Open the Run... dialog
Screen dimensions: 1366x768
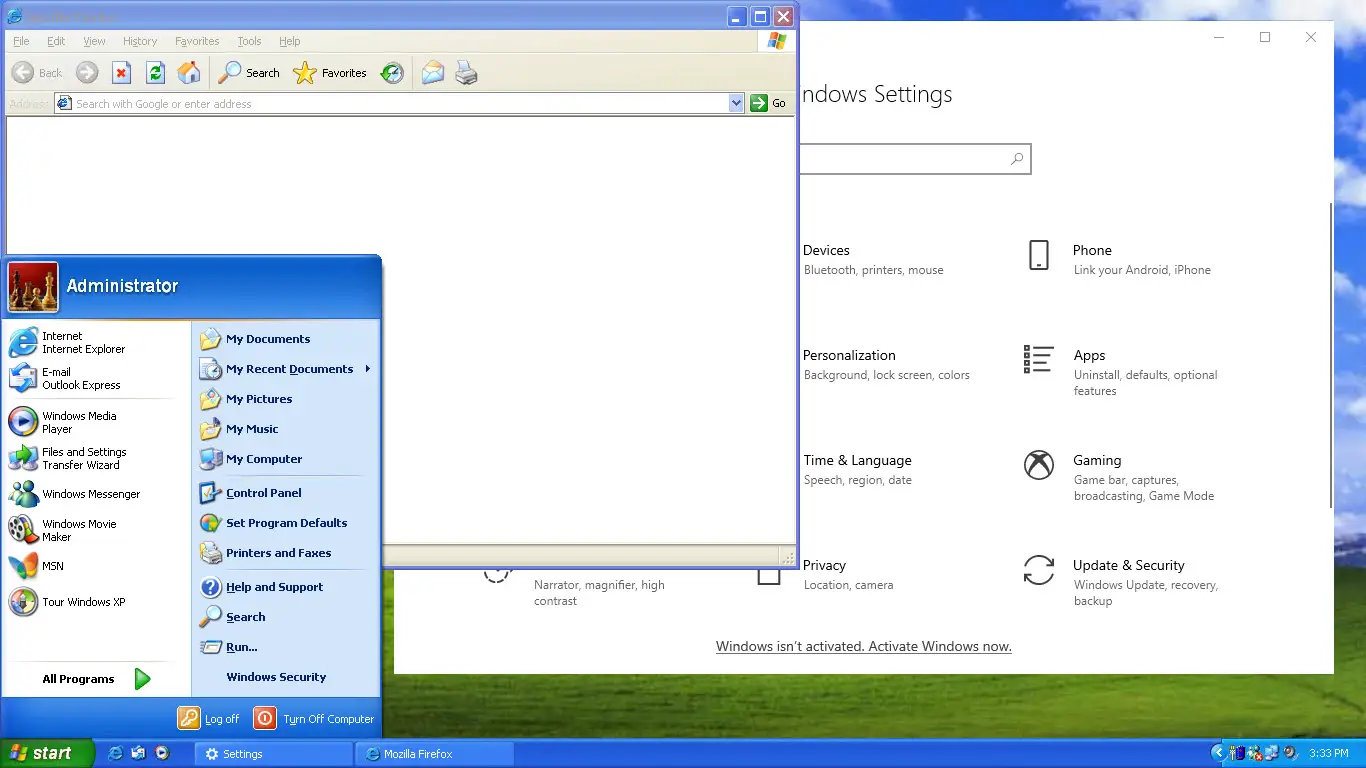point(285,647)
